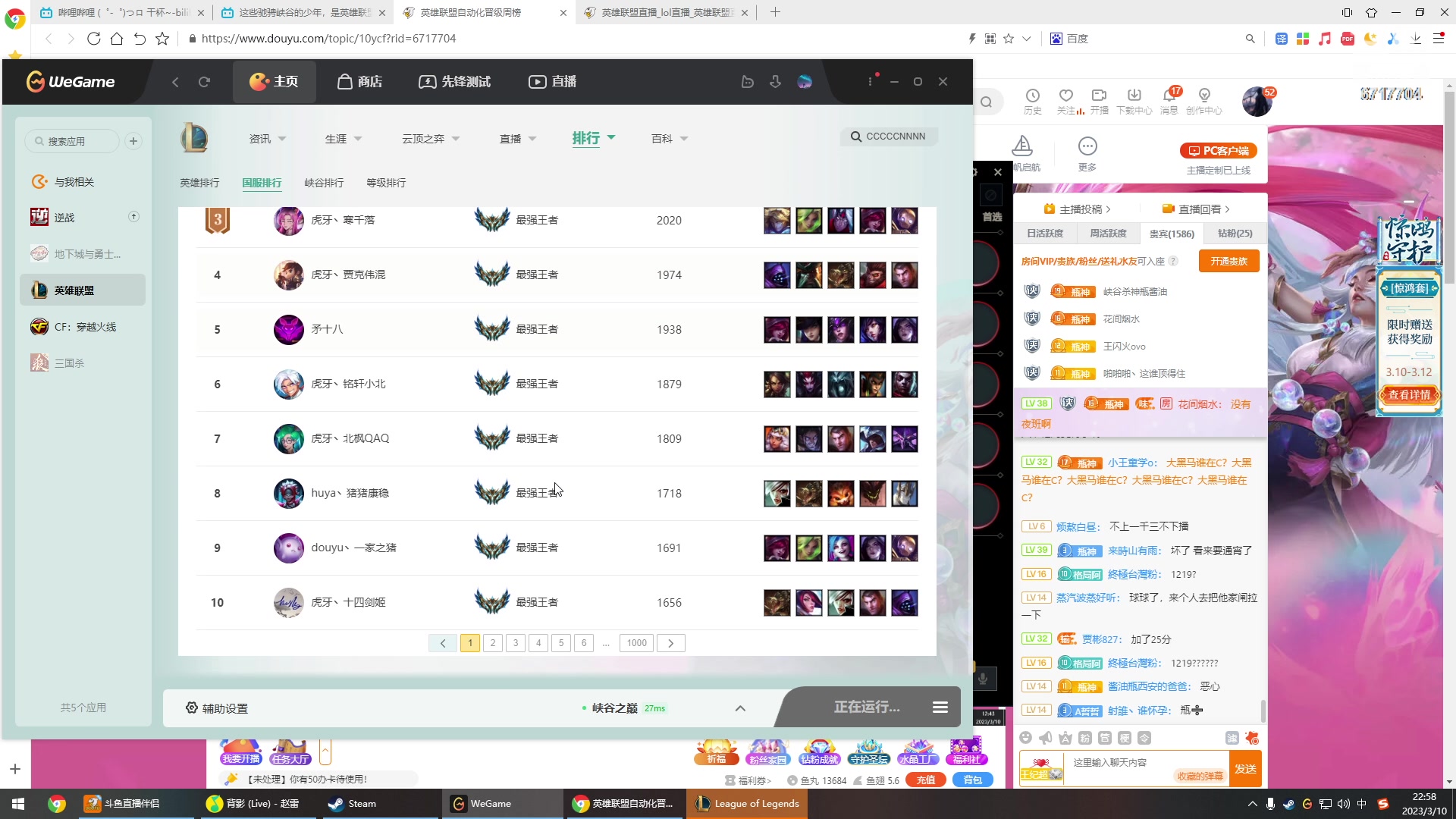
Task: Select the 周活跃度 tab in Douyu
Action: tap(1108, 234)
